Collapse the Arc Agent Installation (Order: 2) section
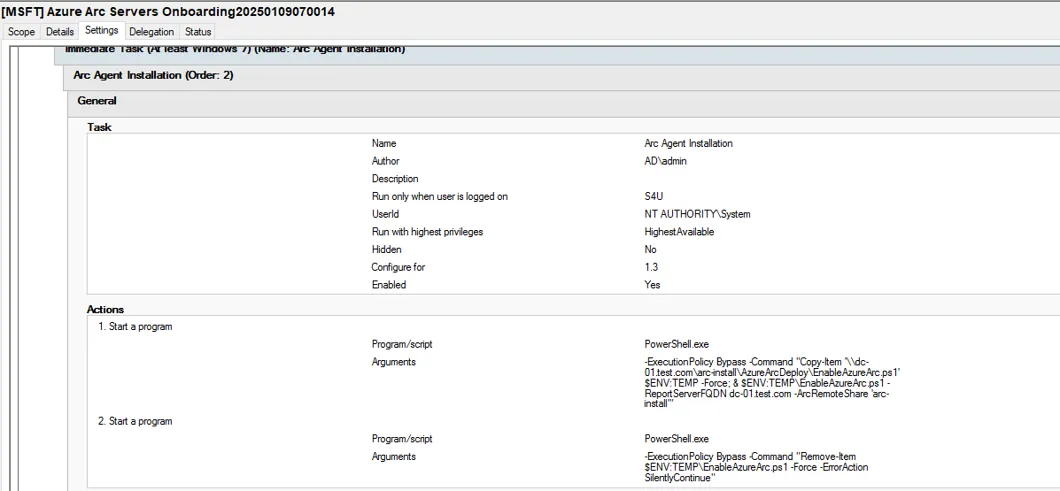The width and height of the screenshot is (1060, 491). (153, 75)
